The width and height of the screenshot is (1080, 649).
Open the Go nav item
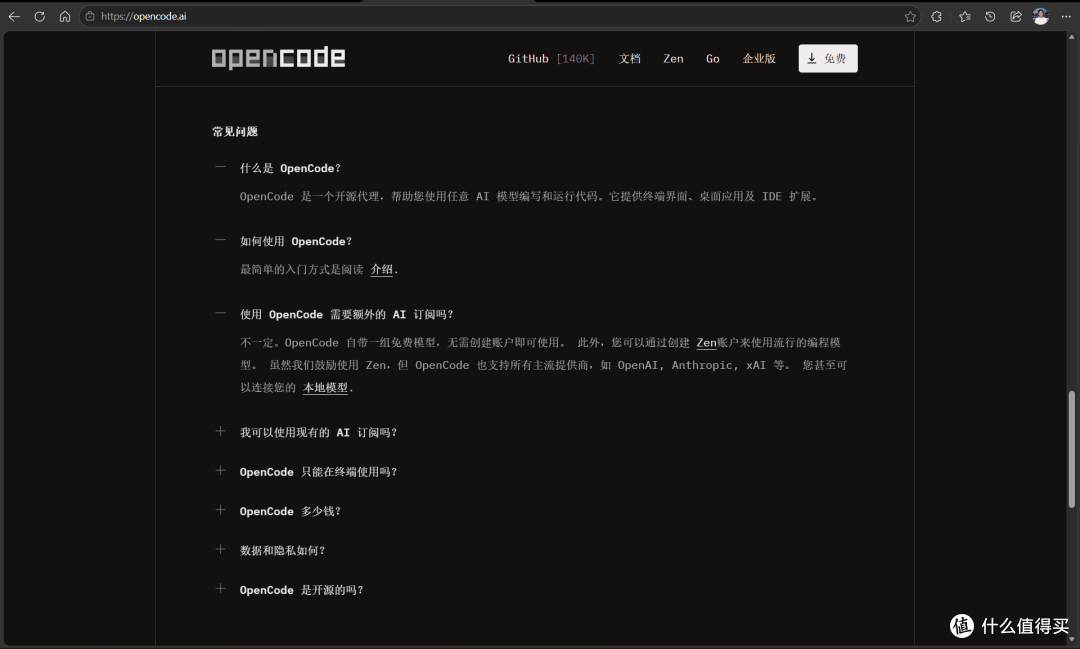coord(712,59)
